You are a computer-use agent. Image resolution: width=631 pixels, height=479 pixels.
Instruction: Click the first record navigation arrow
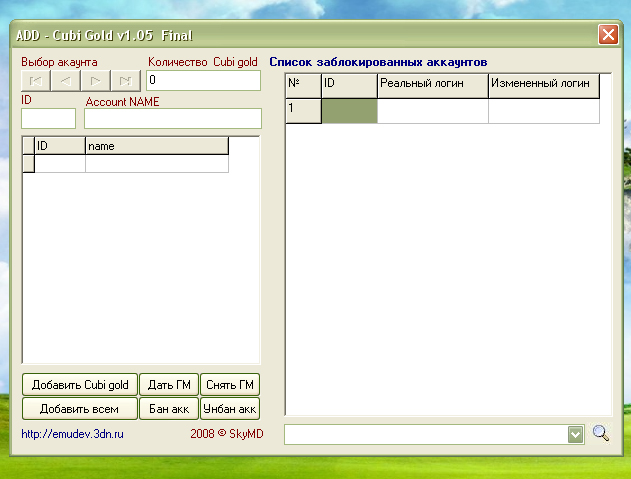point(35,81)
